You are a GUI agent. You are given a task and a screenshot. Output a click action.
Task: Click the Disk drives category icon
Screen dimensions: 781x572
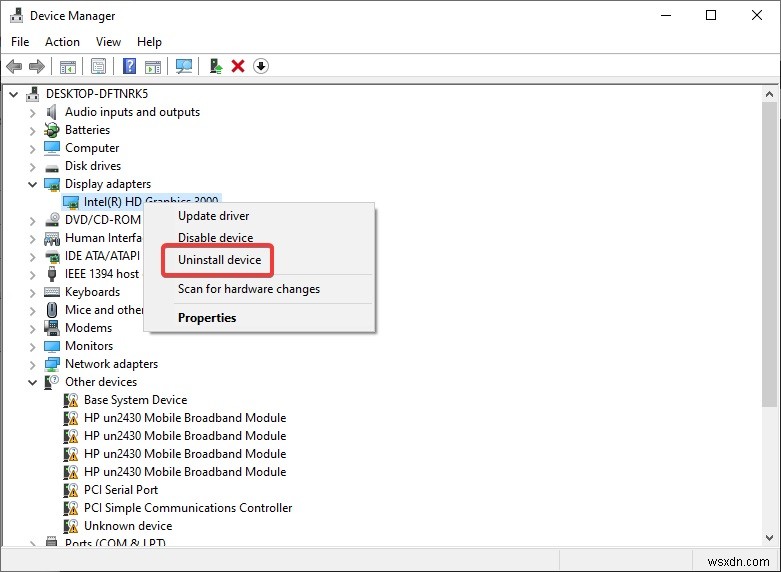(x=52, y=168)
